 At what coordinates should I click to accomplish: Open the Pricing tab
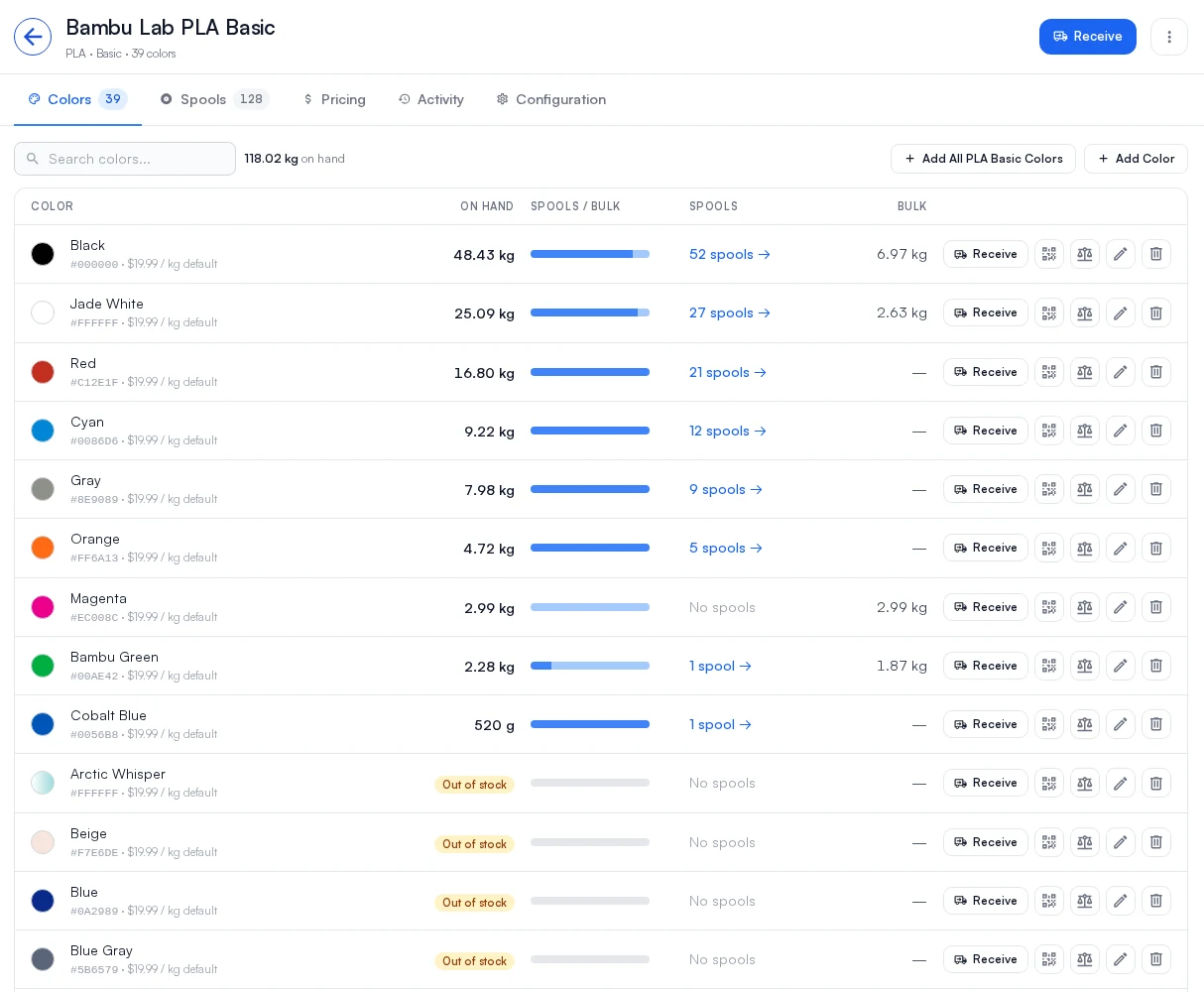tap(334, 99)
